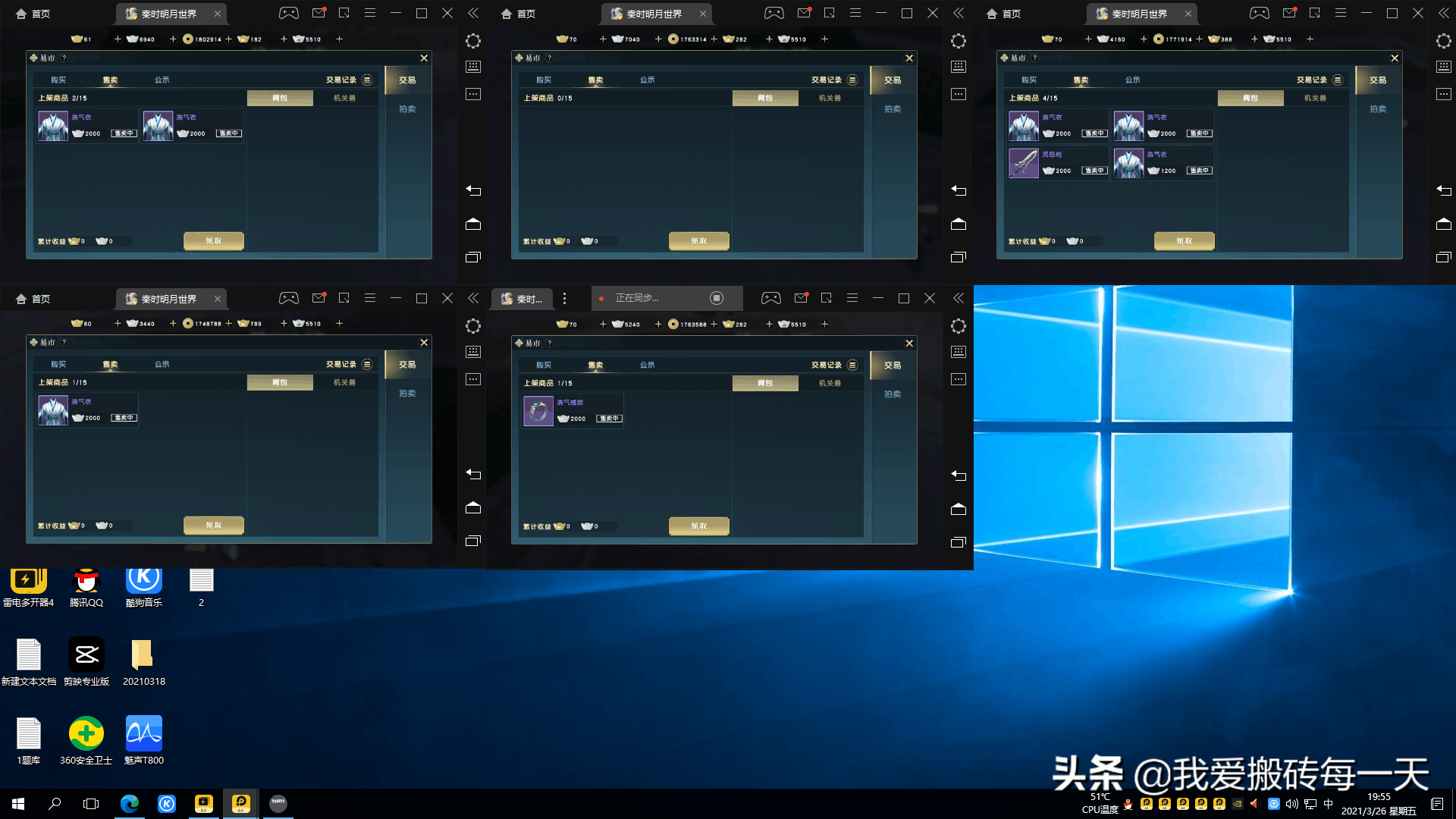The image size is (1456, 819).
Task: Open Microsoft Edge from taskbar
Action: 130,803
